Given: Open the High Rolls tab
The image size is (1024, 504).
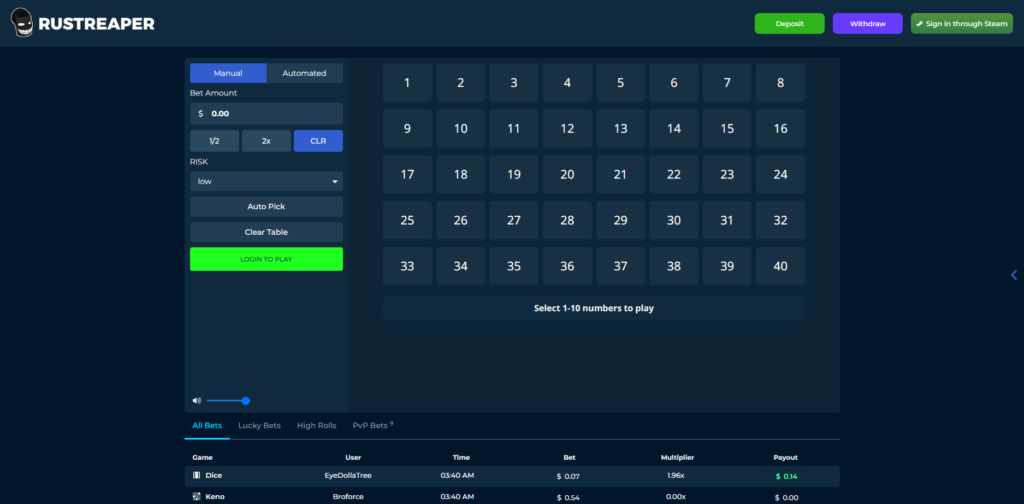Looking at the screenshot, I should [317, 426].
